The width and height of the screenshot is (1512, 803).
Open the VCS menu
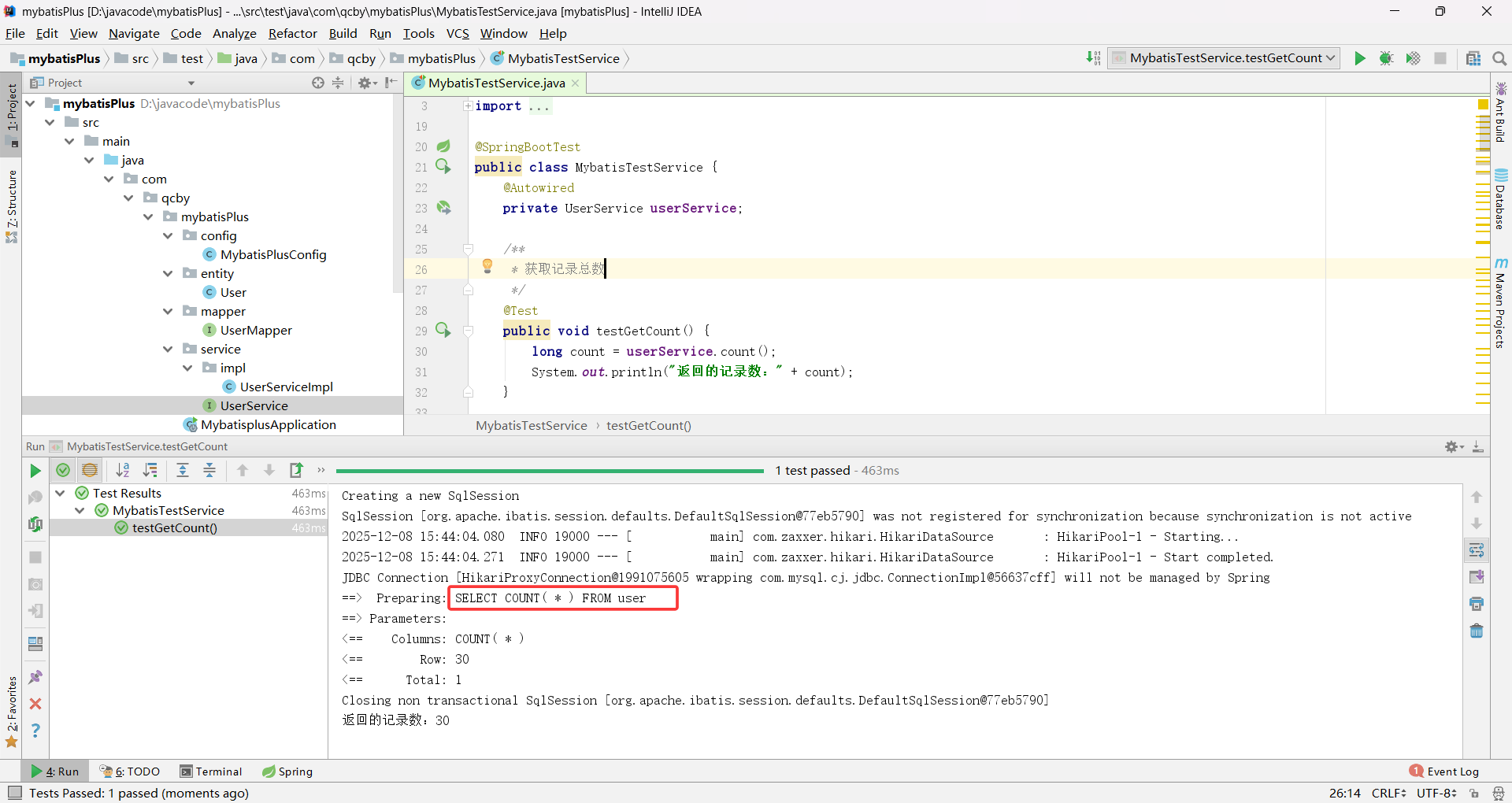click(x=457, y=33)
